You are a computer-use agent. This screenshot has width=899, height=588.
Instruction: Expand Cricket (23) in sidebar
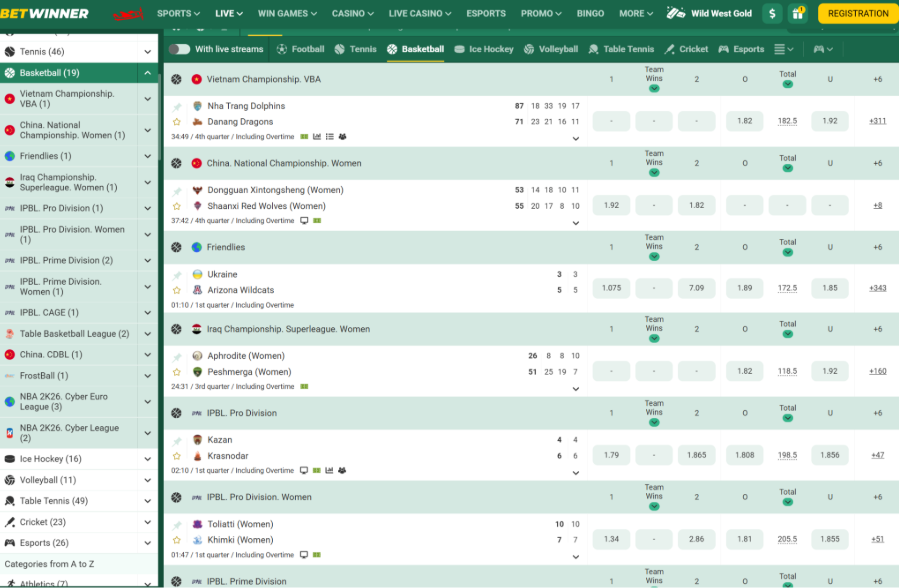[x=147, y=522]
